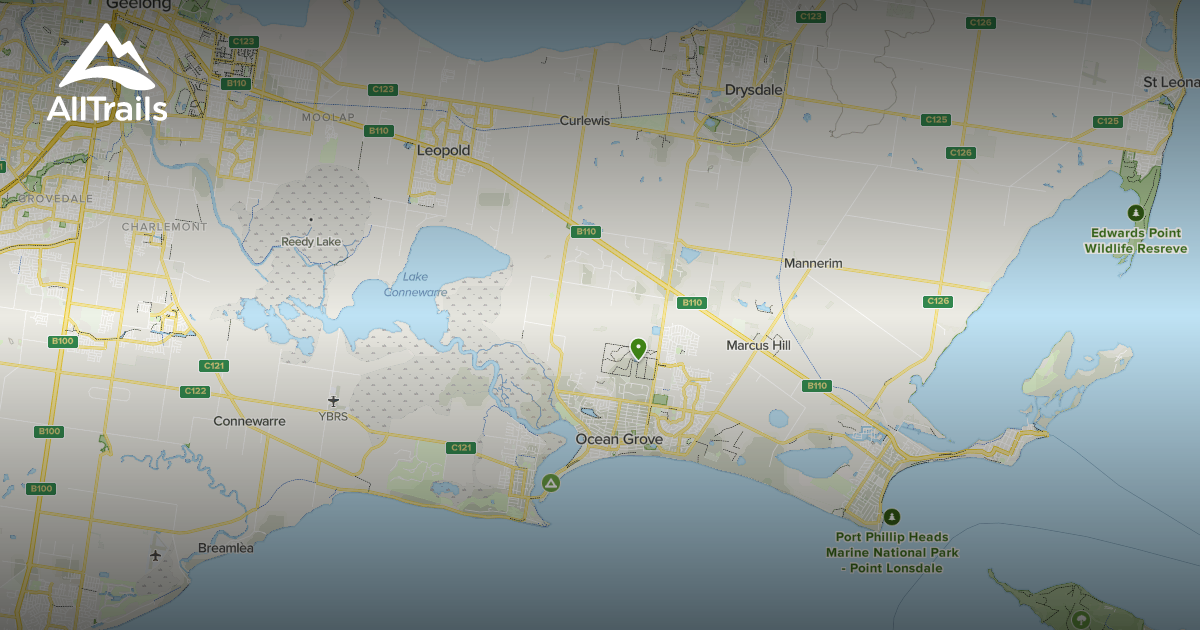Open Port Phillip Heads Marine National Park label
1200x630 pixels.
point(891,553)
